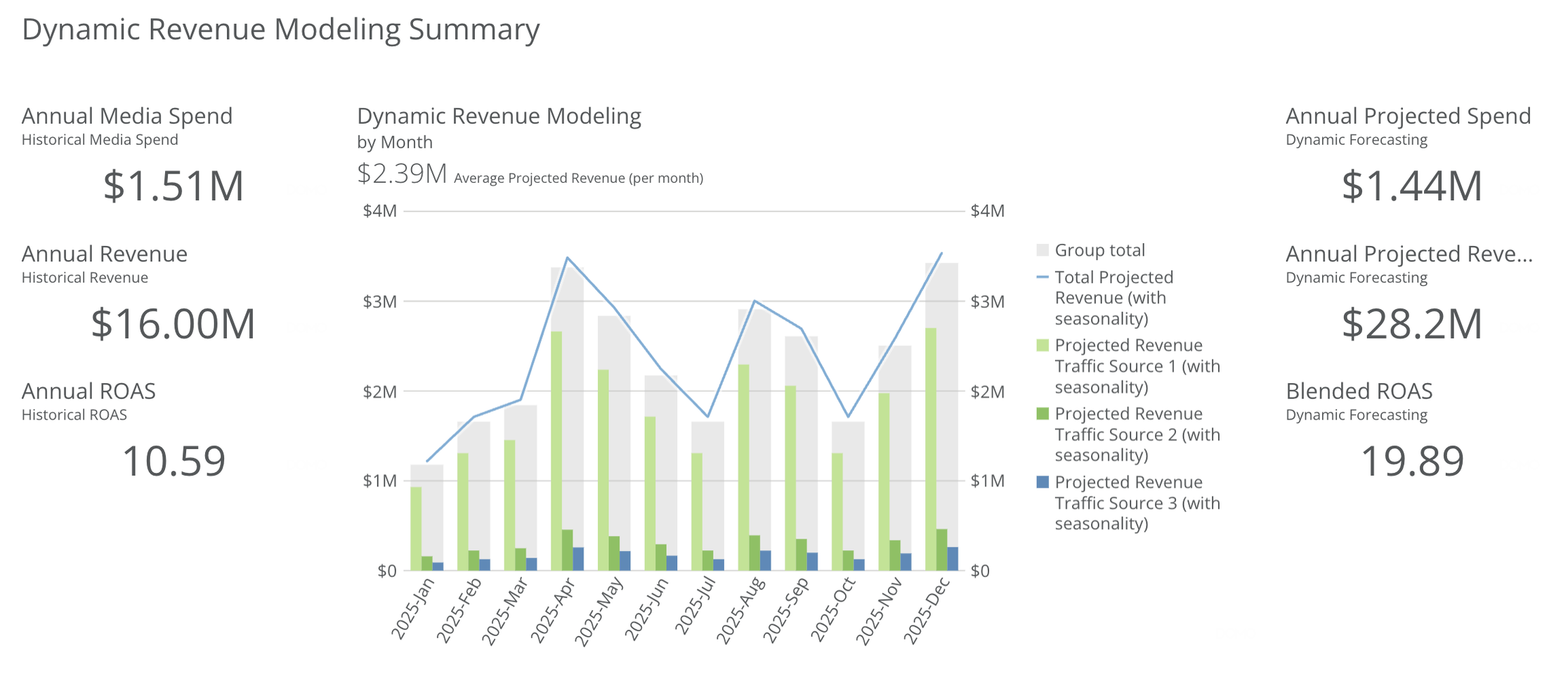Viewport: 1568px width, 674px height.
Task: Click the left axis $2M label
Action: click(380, 391)
